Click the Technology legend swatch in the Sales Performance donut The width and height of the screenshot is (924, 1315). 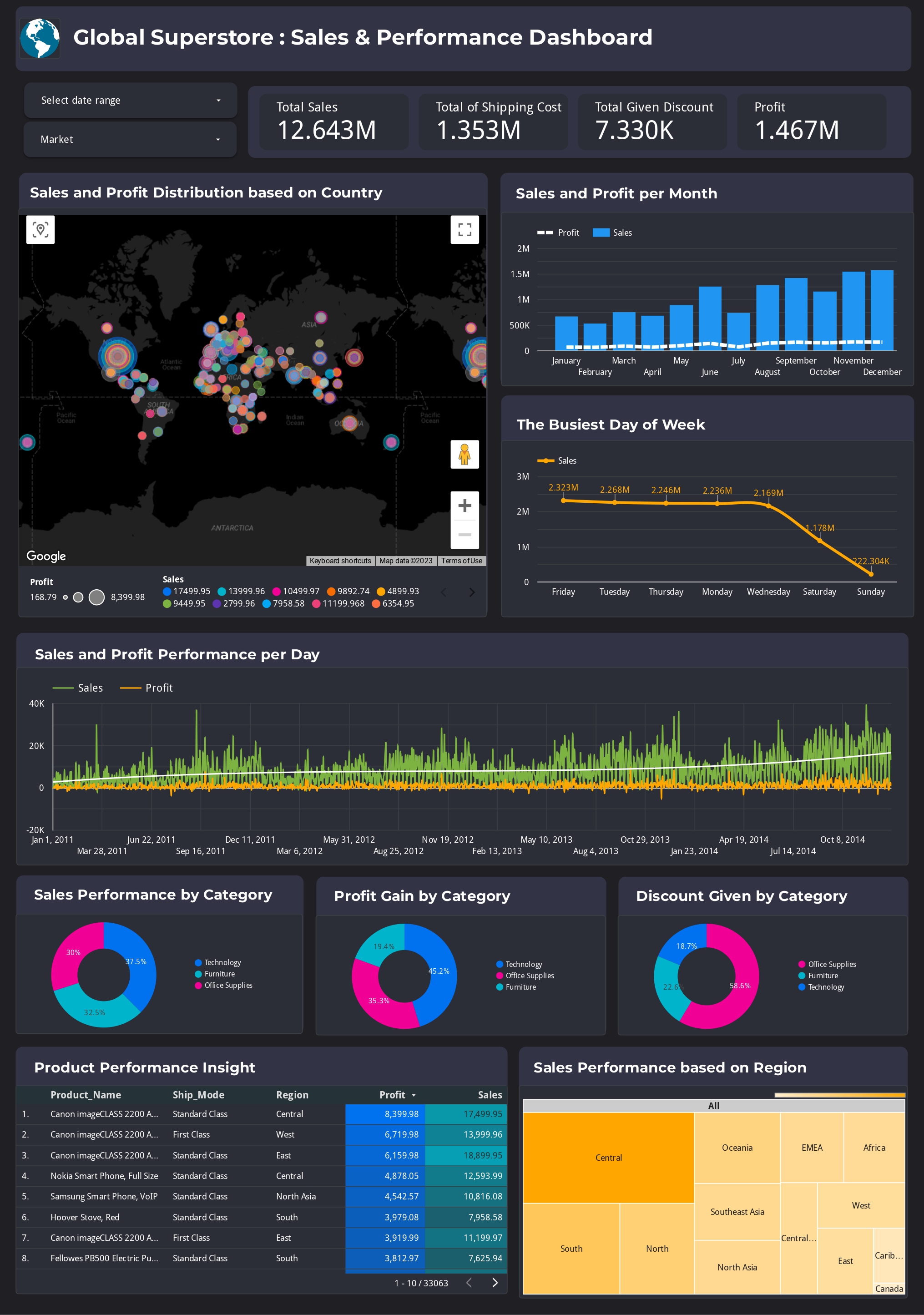pos(198,963)
